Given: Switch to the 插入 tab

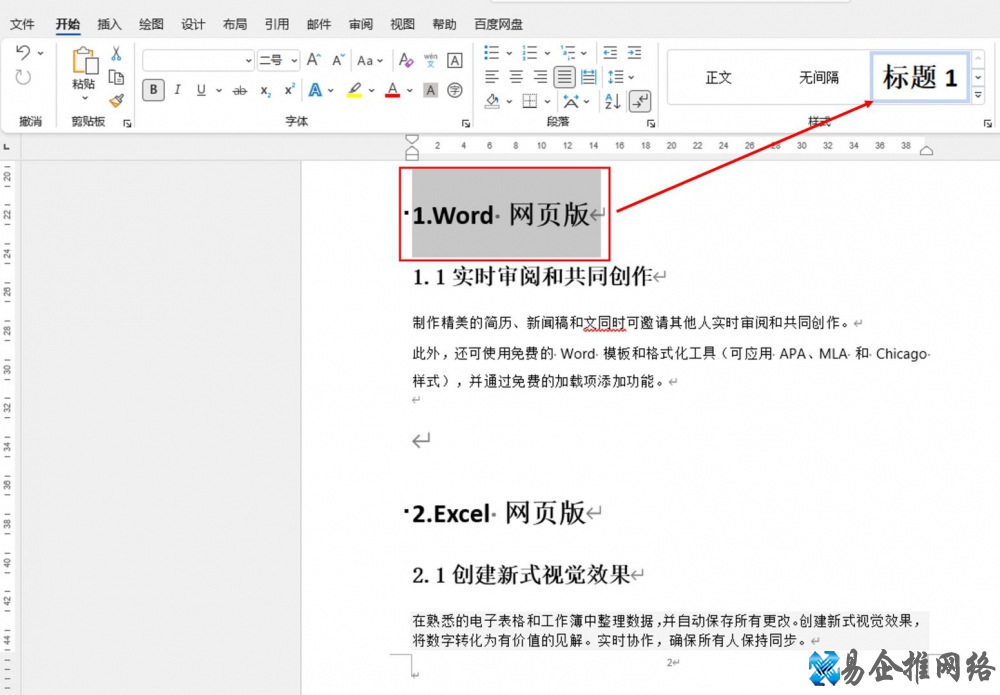Looking at the screenshot, I should (x=109, y=24).
